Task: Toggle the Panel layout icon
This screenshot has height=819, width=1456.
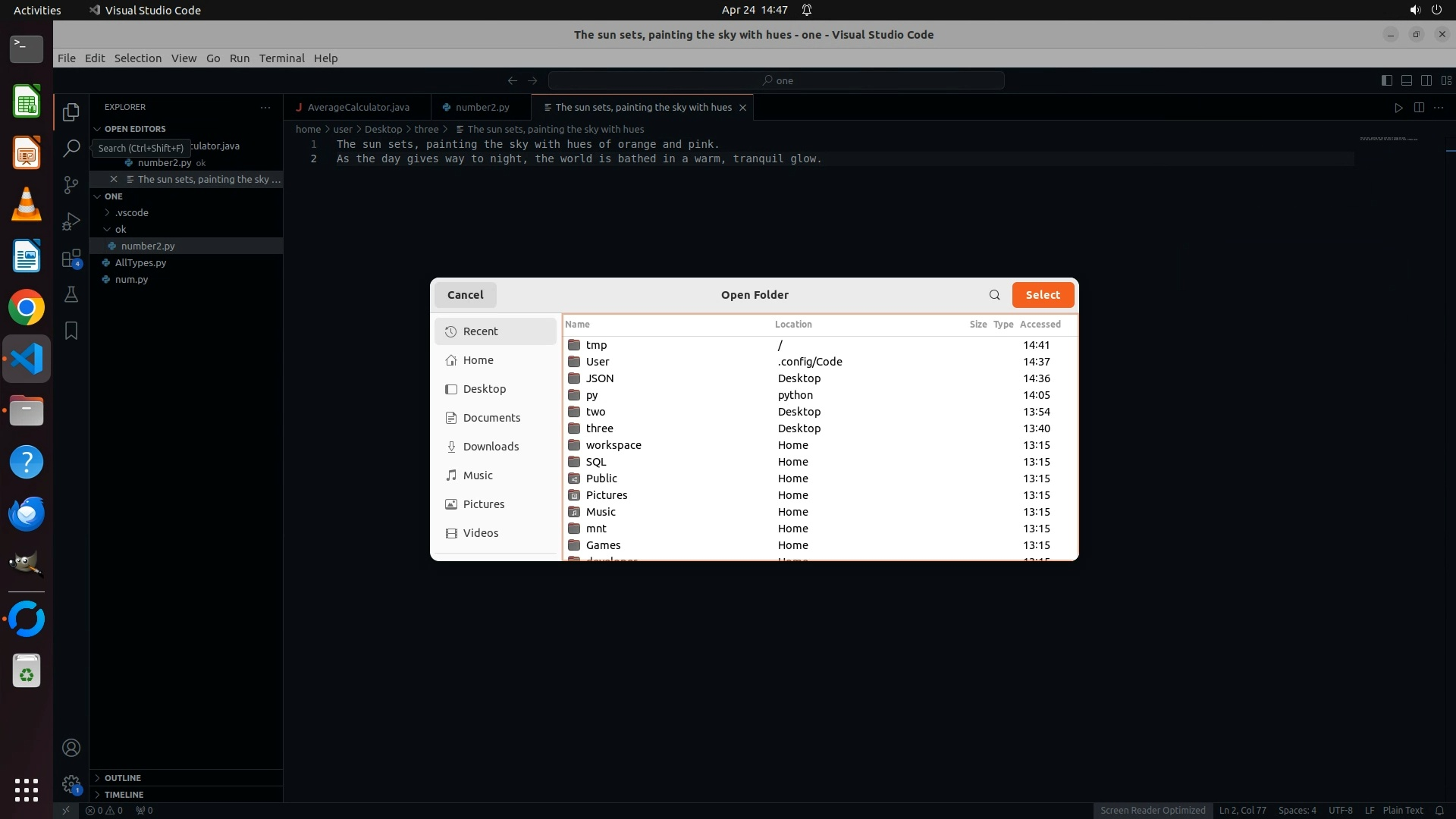Action: (1406, 80)
